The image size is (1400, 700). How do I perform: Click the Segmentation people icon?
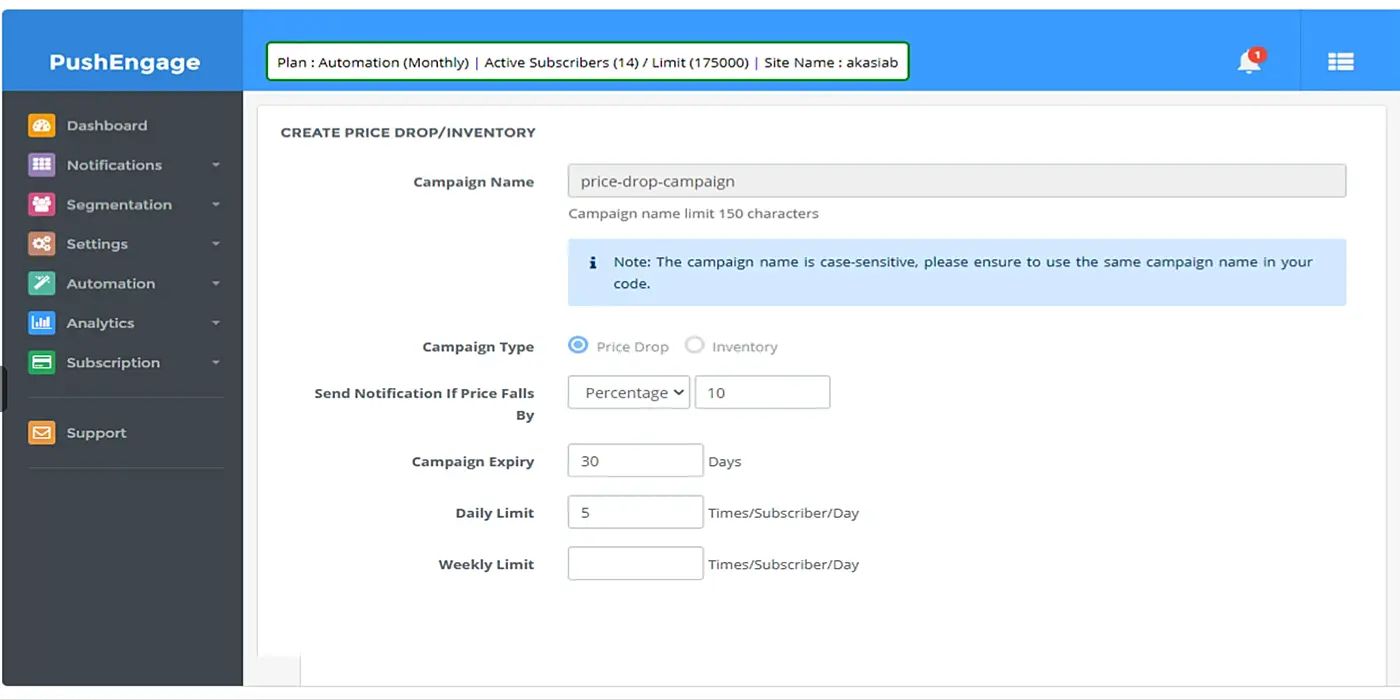pyautogui.click(x=41, y=204)
